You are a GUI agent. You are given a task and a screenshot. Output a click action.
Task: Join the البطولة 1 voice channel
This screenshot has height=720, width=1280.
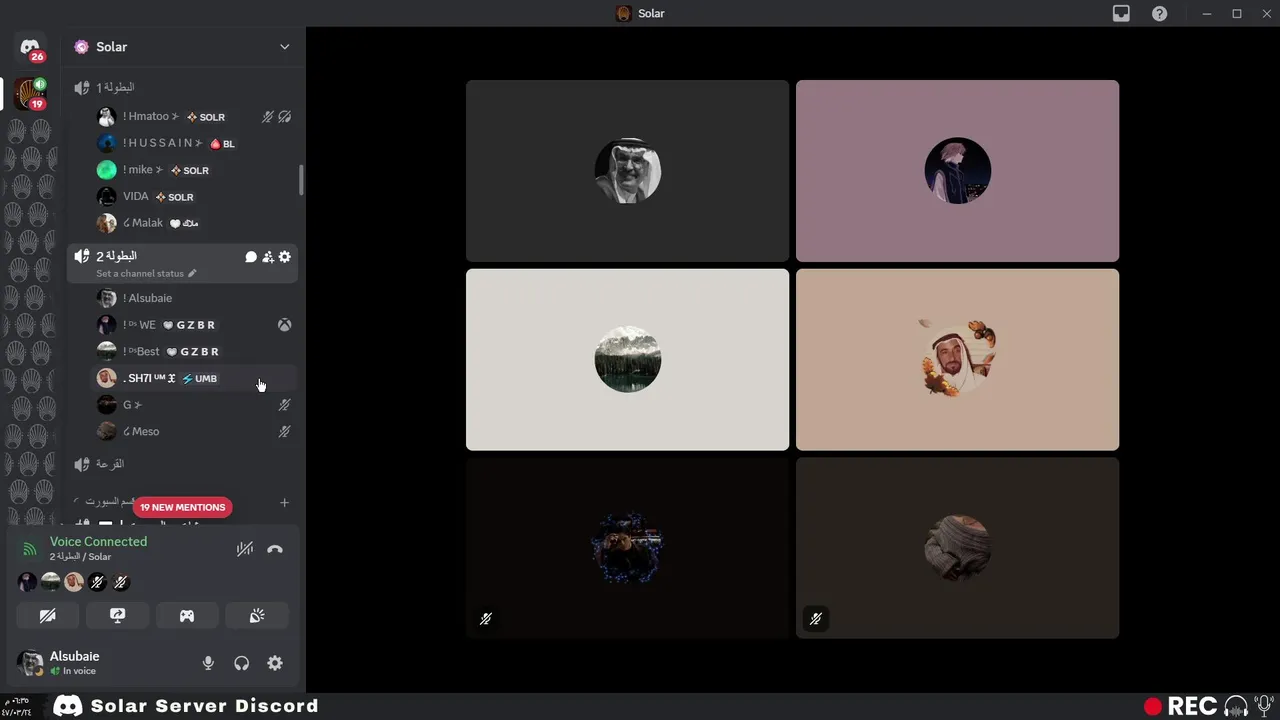182,88
